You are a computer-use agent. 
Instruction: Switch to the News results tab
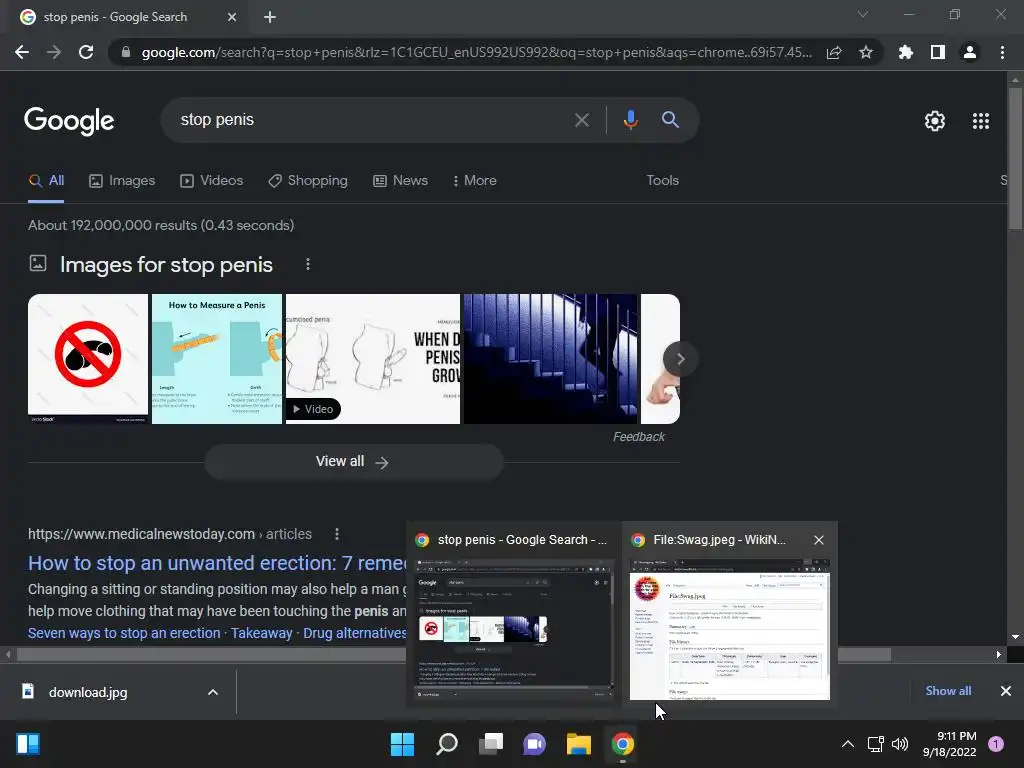point(400,180)
